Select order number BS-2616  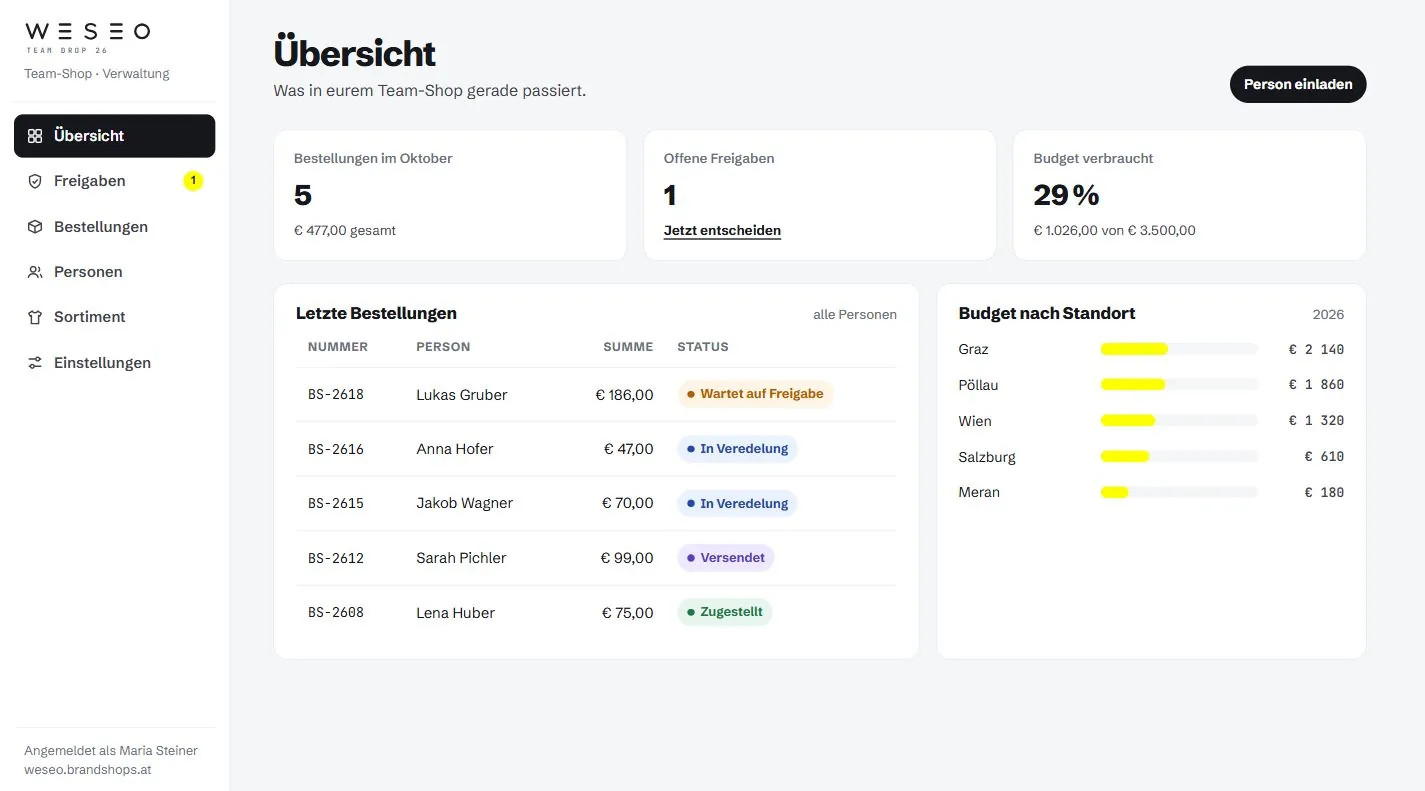pos(336,449)
